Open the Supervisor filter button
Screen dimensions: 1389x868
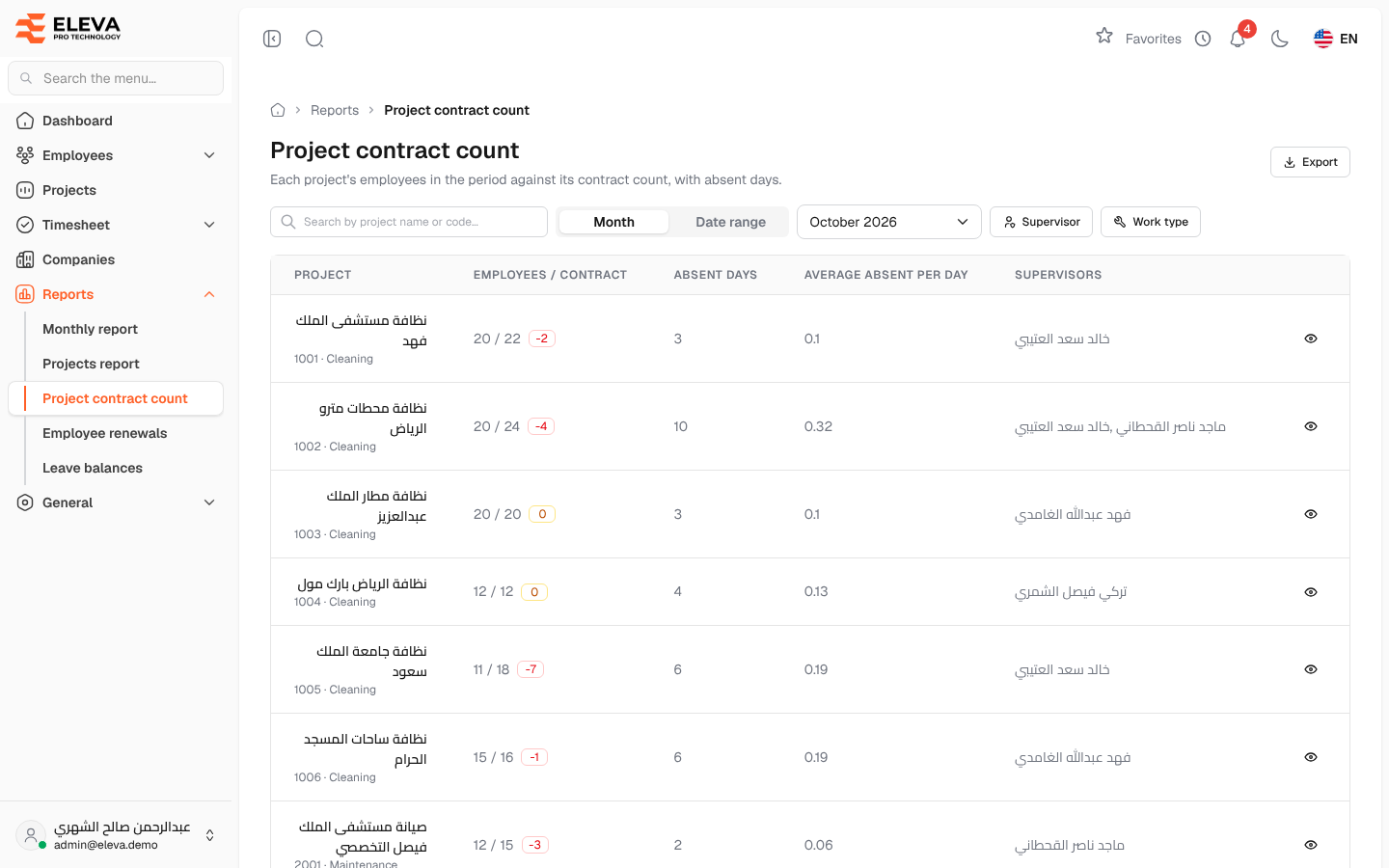coord(1041,222)
